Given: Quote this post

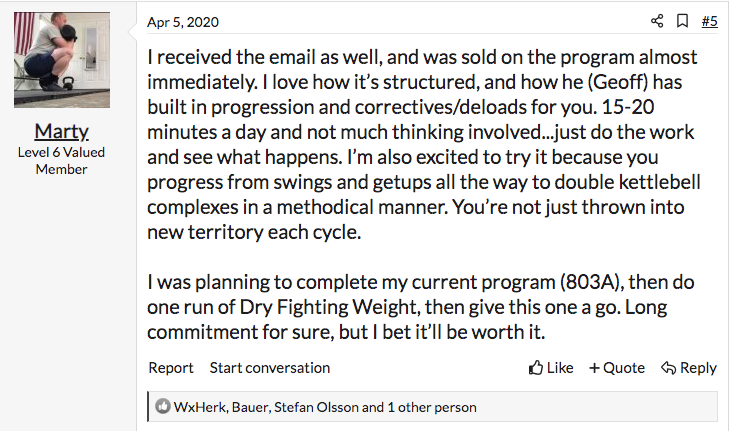Looking at the screenshot, I should 617,368.
